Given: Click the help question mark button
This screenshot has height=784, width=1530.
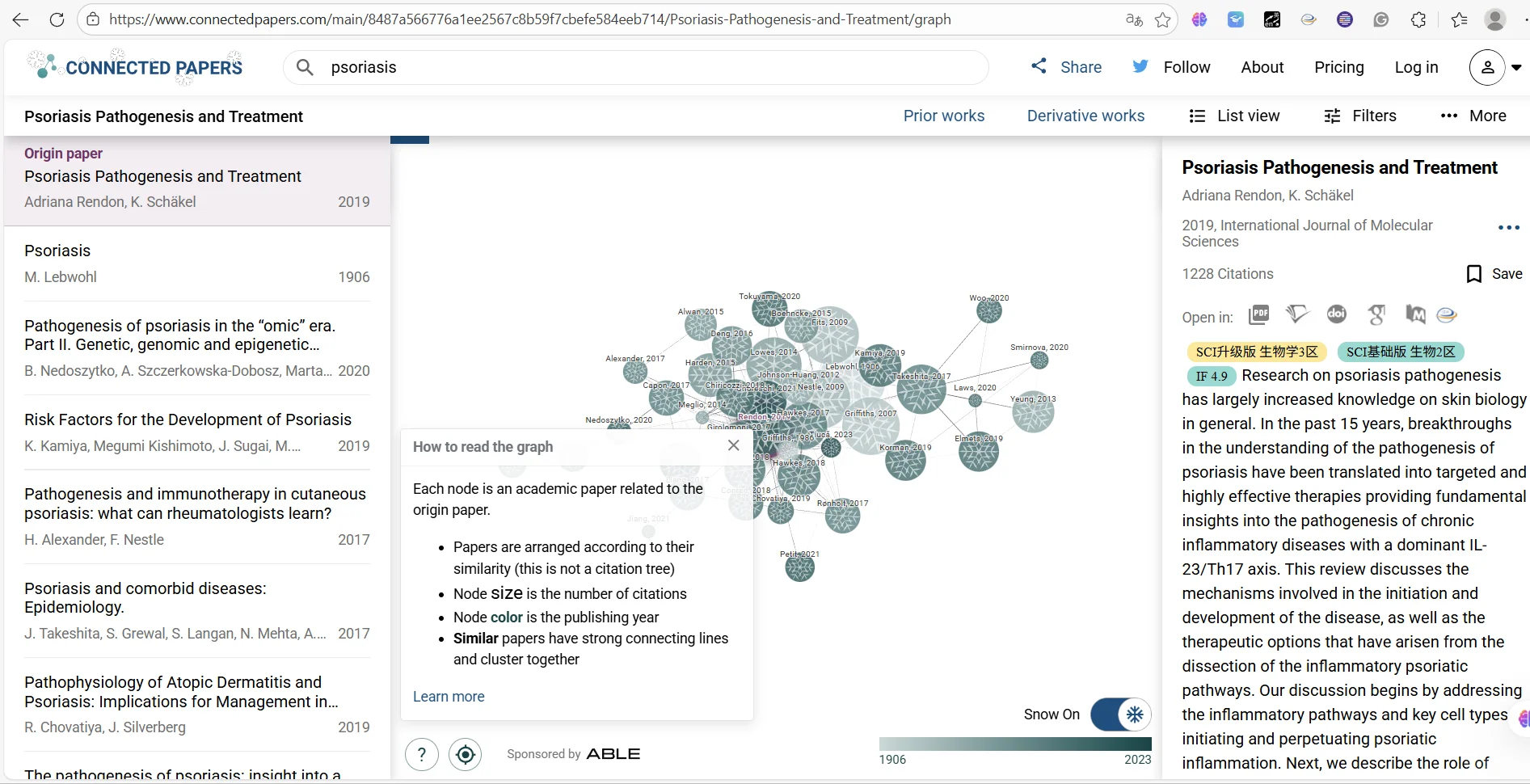Looking at the screenshot, I should coord(422,754).
